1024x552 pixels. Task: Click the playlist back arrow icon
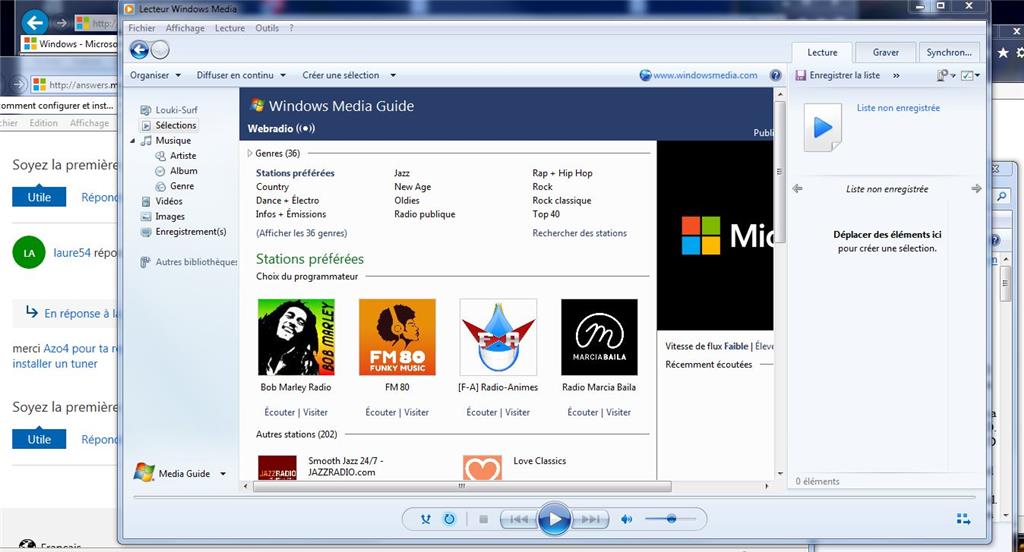(797, 189)
